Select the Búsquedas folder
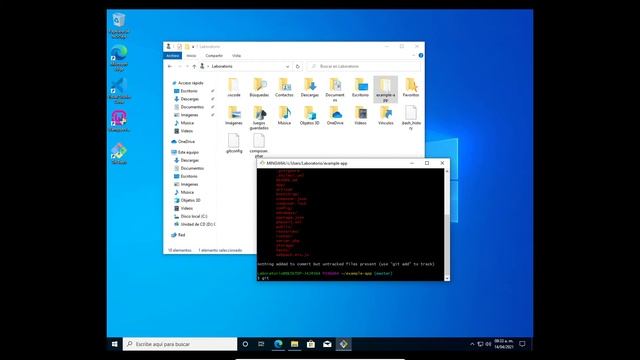Viewport: 640px width, 360px height. (x=259, y=87)
